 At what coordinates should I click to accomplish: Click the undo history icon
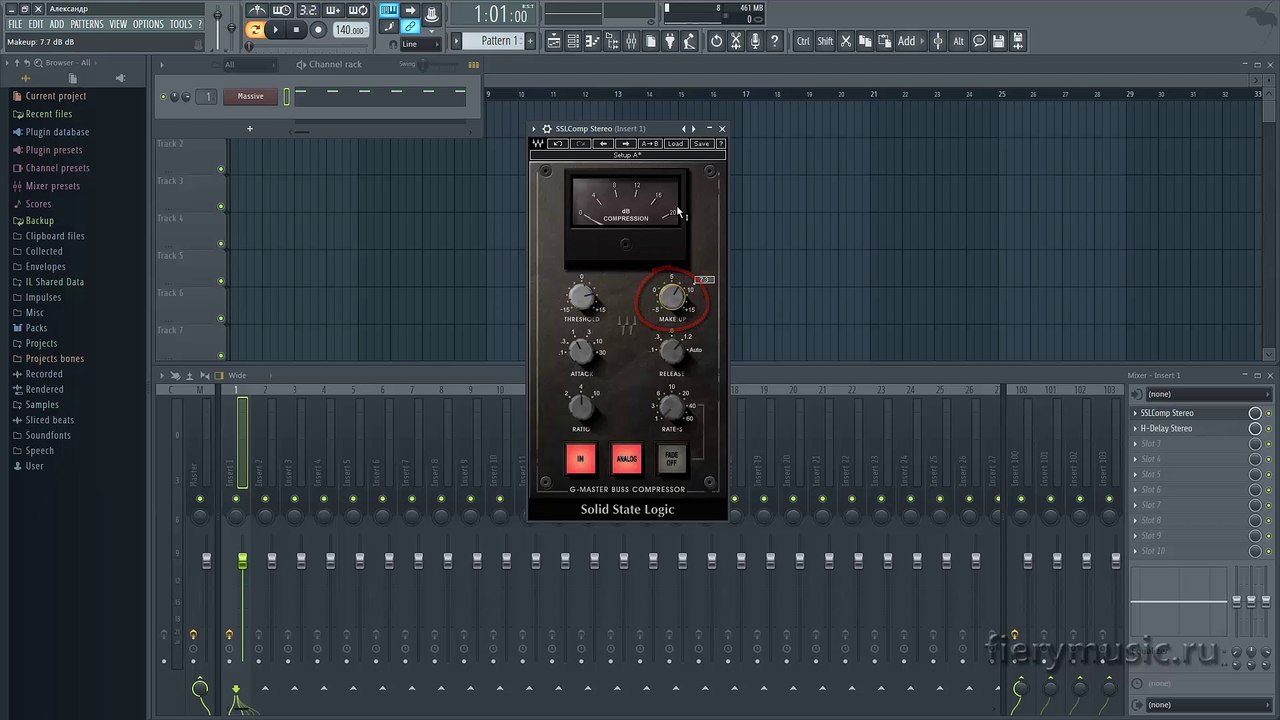click(716, 41)
